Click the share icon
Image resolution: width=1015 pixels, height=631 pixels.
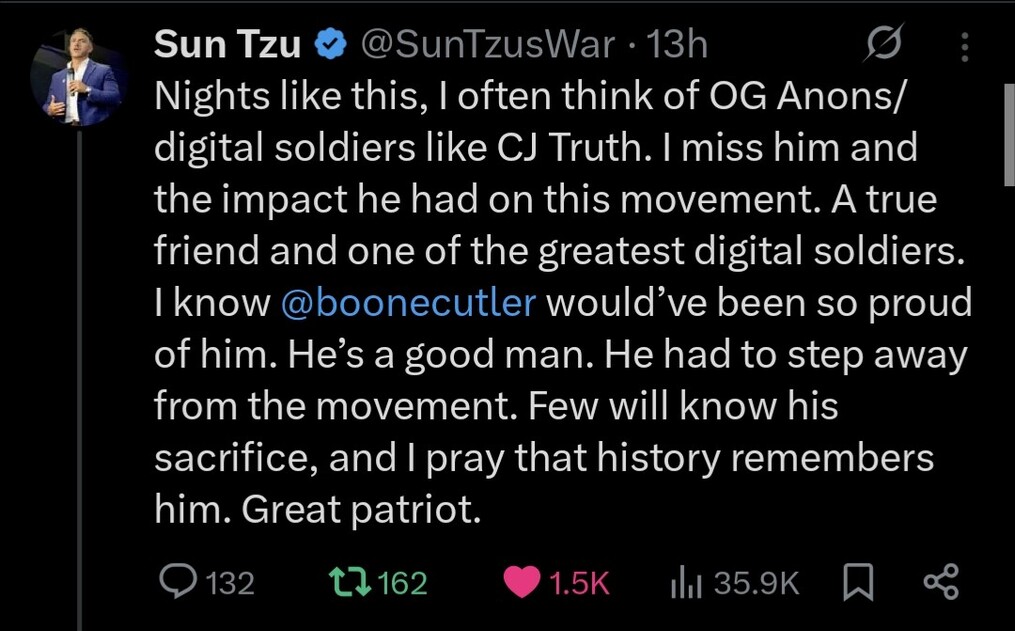coord(941,583)
